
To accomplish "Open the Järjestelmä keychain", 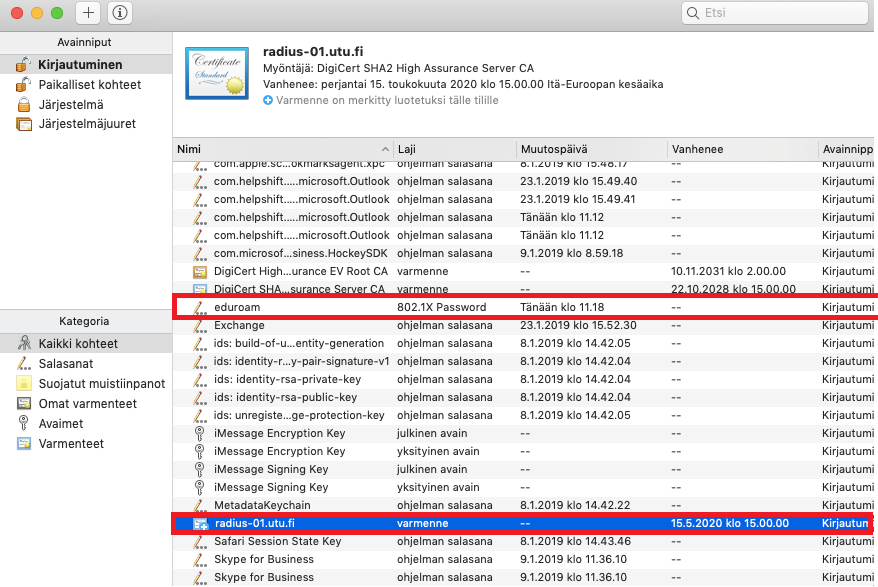I will pos(70,104).
